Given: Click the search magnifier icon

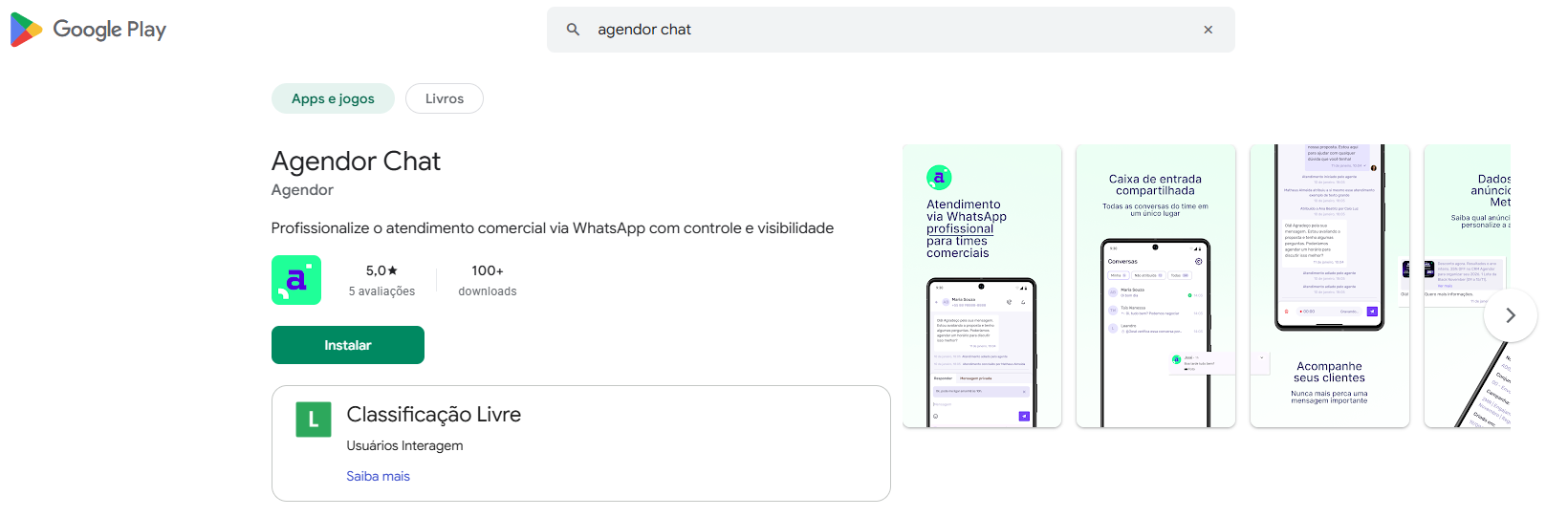Looking at the screenshot, I should pyautogui.click(x=573, y=30).
